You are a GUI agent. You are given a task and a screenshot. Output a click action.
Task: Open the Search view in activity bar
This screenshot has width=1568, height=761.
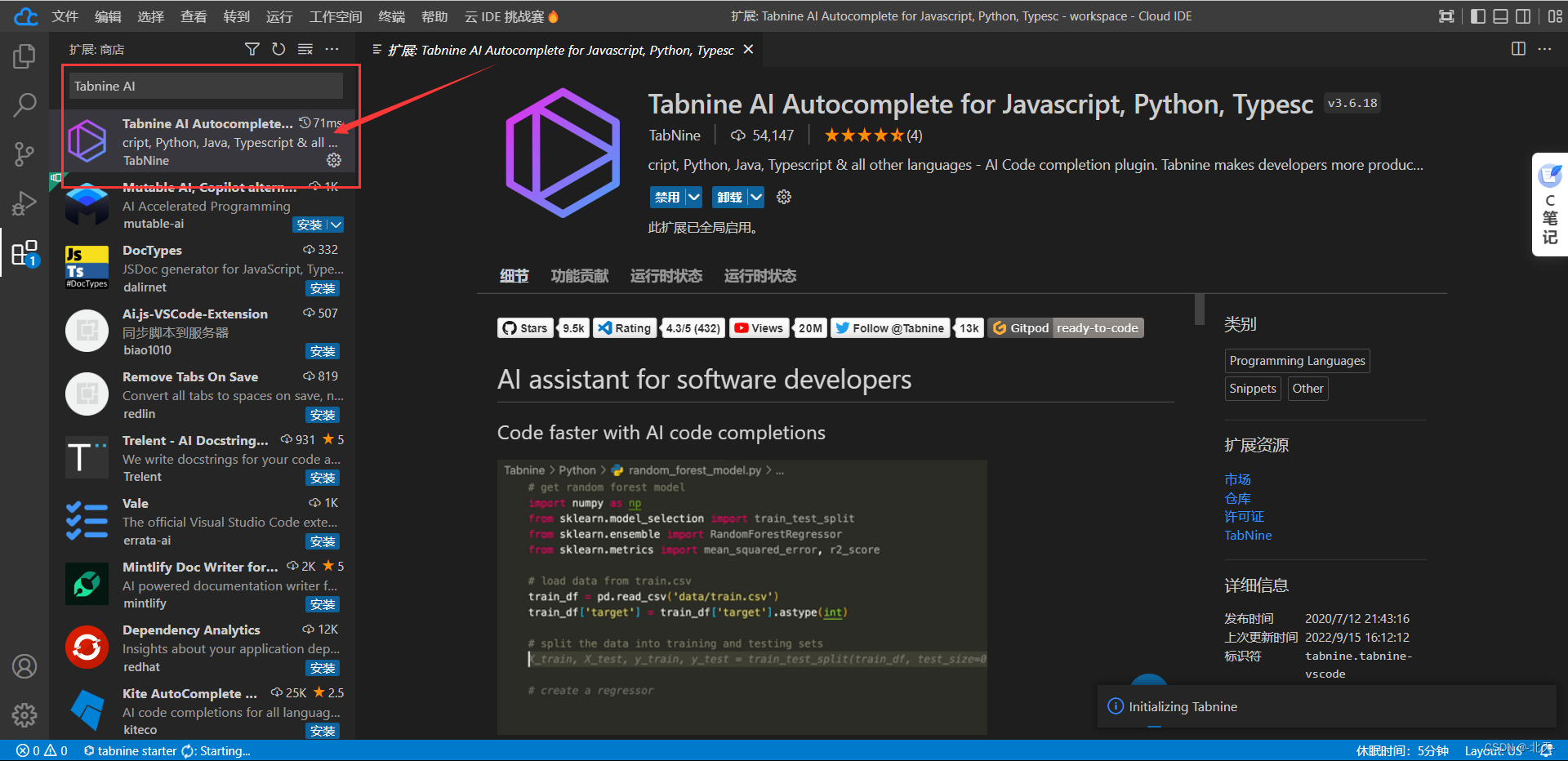coord(24,105)
